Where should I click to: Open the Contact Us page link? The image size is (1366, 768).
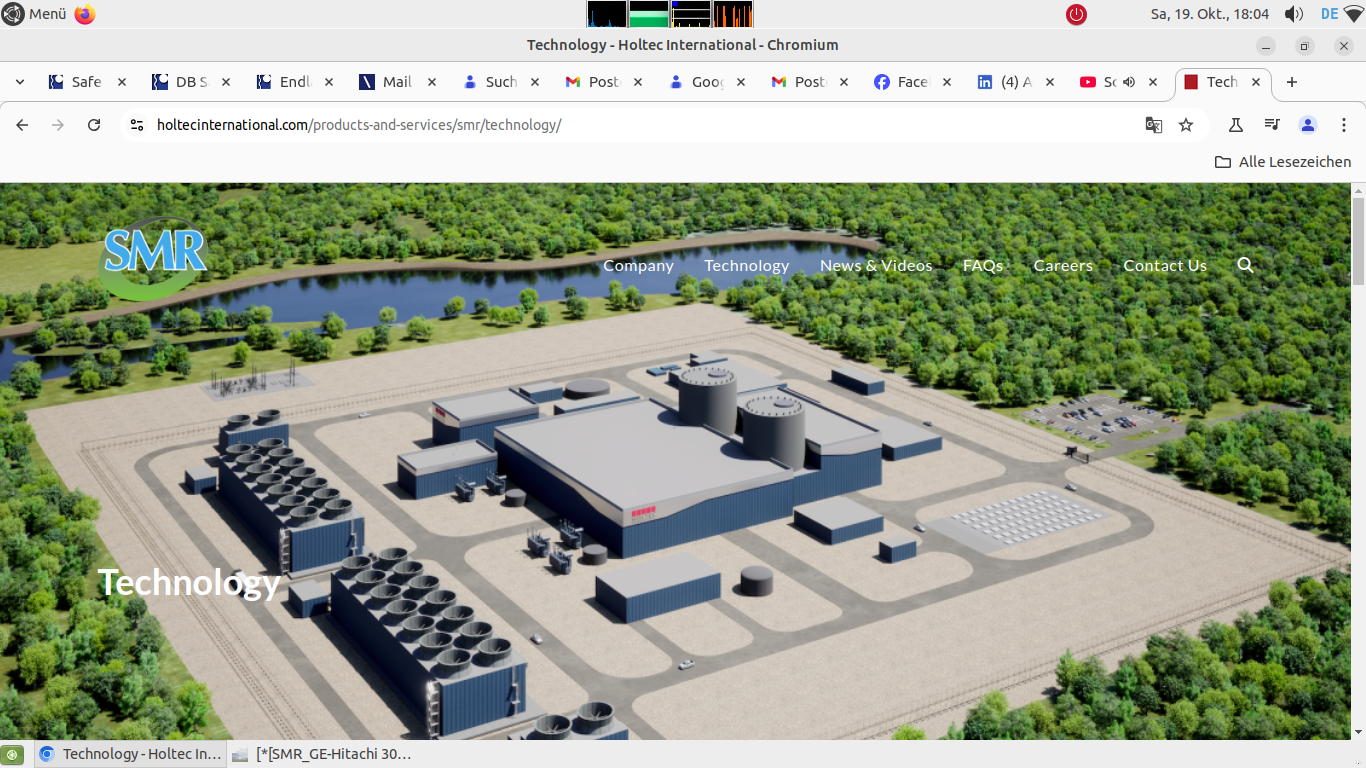coord(1164,265)
